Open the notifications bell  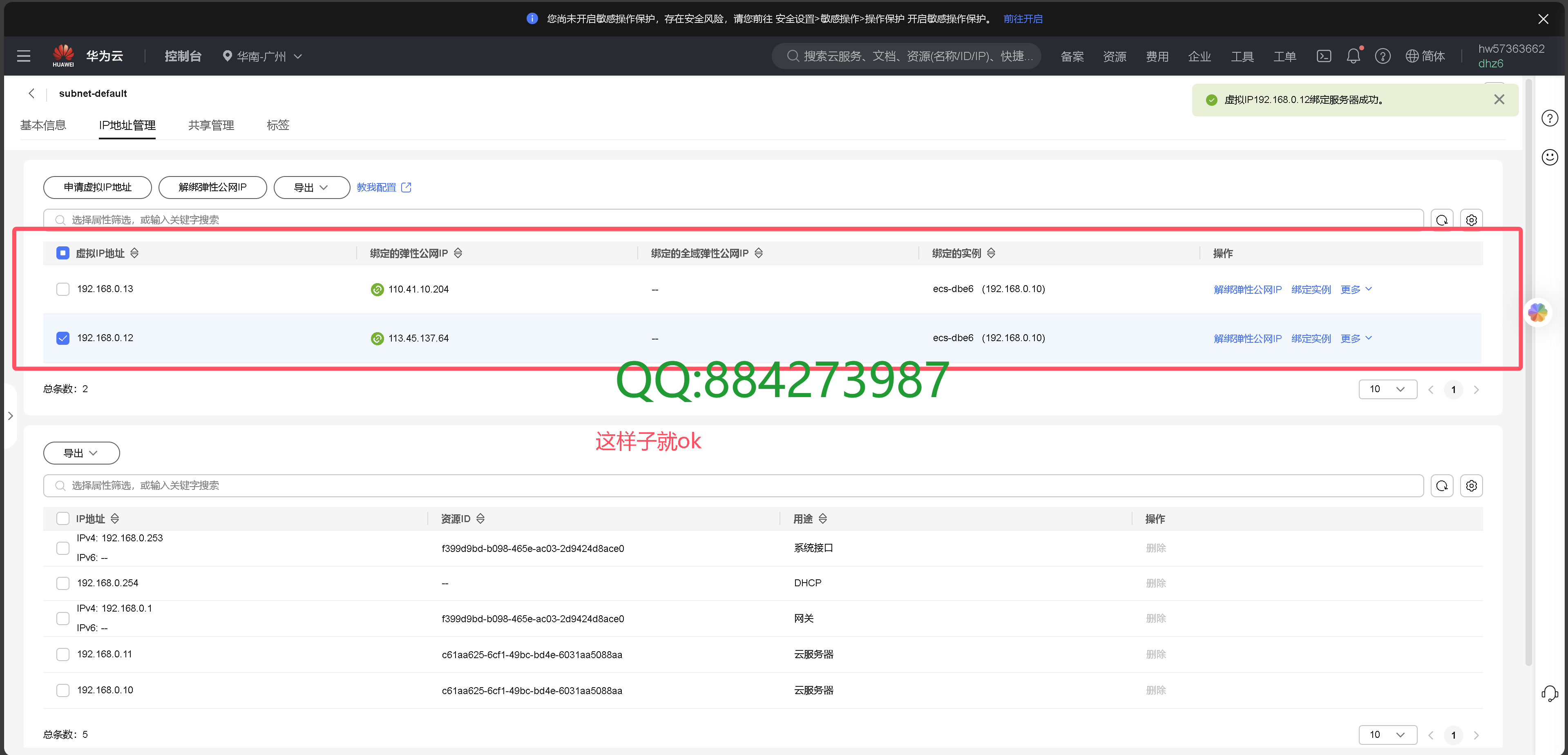[1353, 56]
